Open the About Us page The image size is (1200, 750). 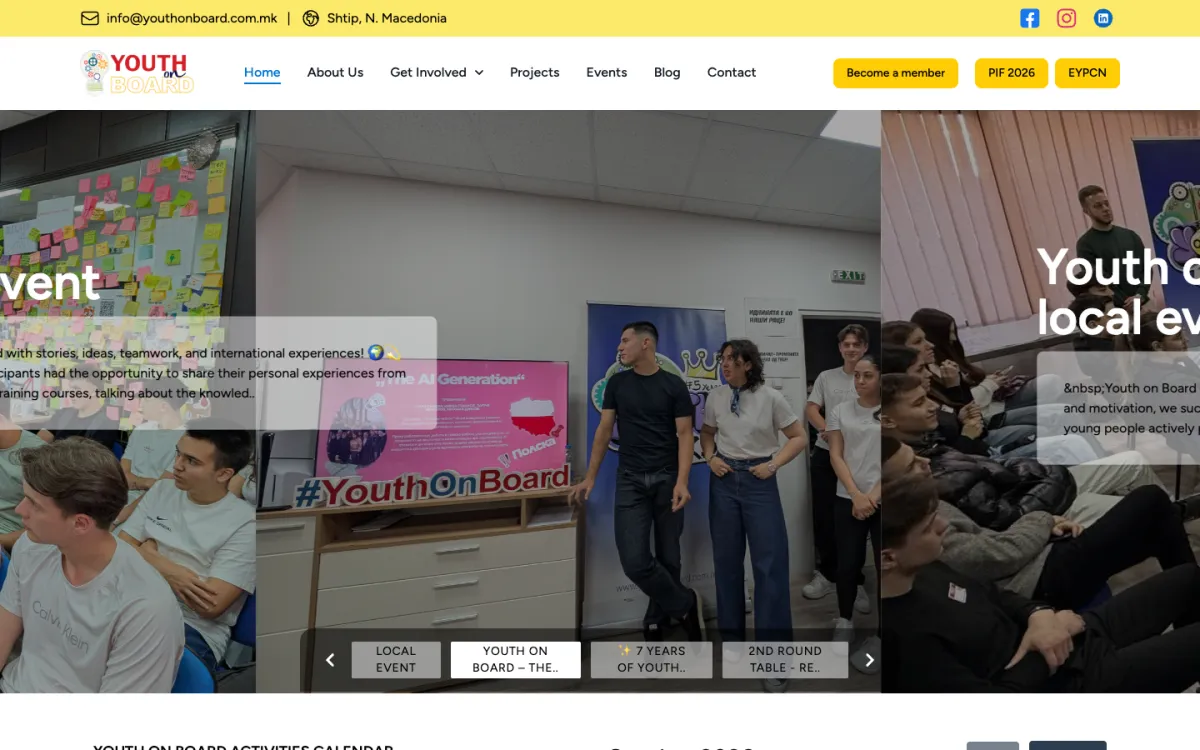pyautogui.click(x=335, y=72)
